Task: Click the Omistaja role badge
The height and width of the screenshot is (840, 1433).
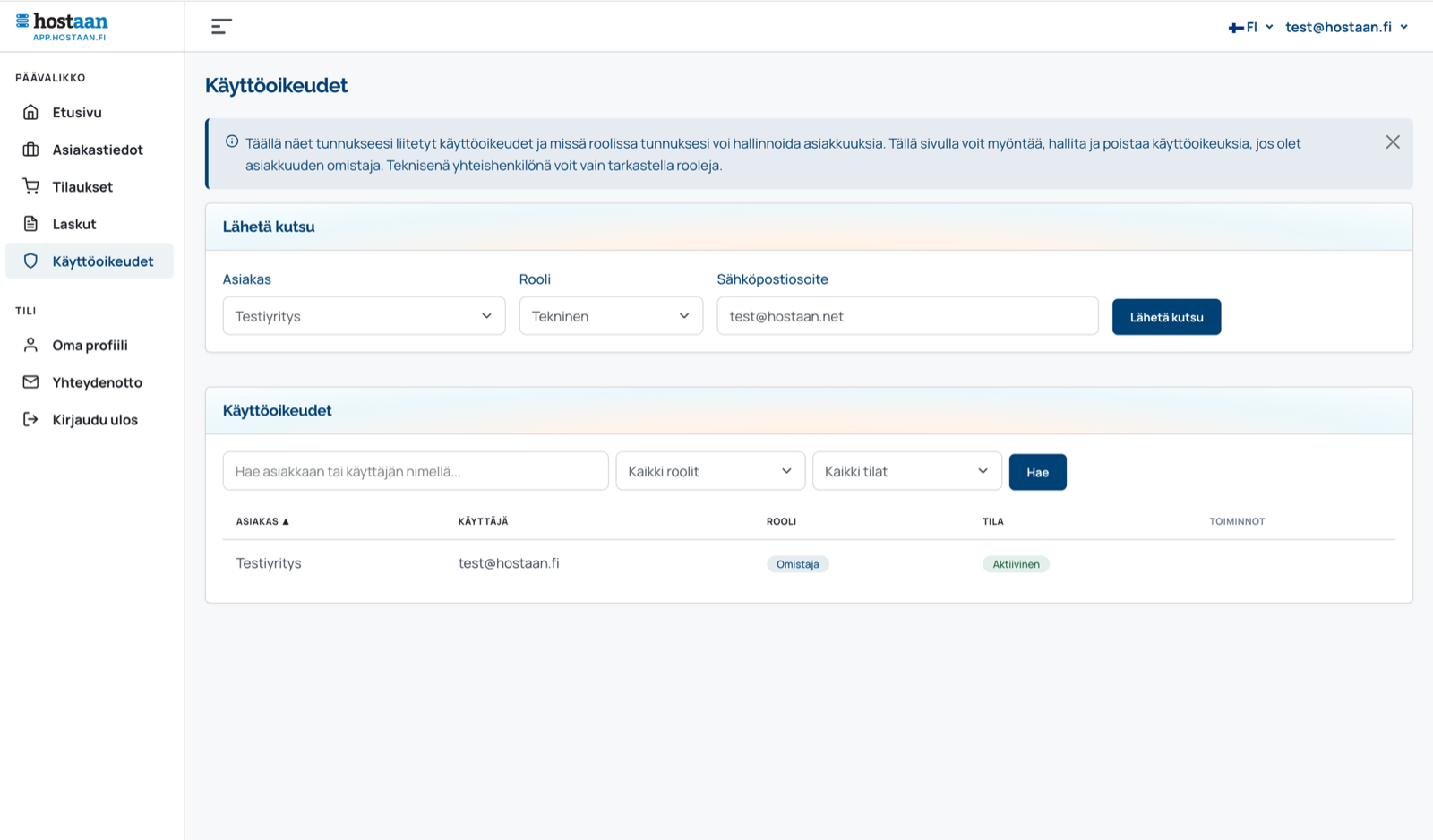Action: tap(797, 564)
